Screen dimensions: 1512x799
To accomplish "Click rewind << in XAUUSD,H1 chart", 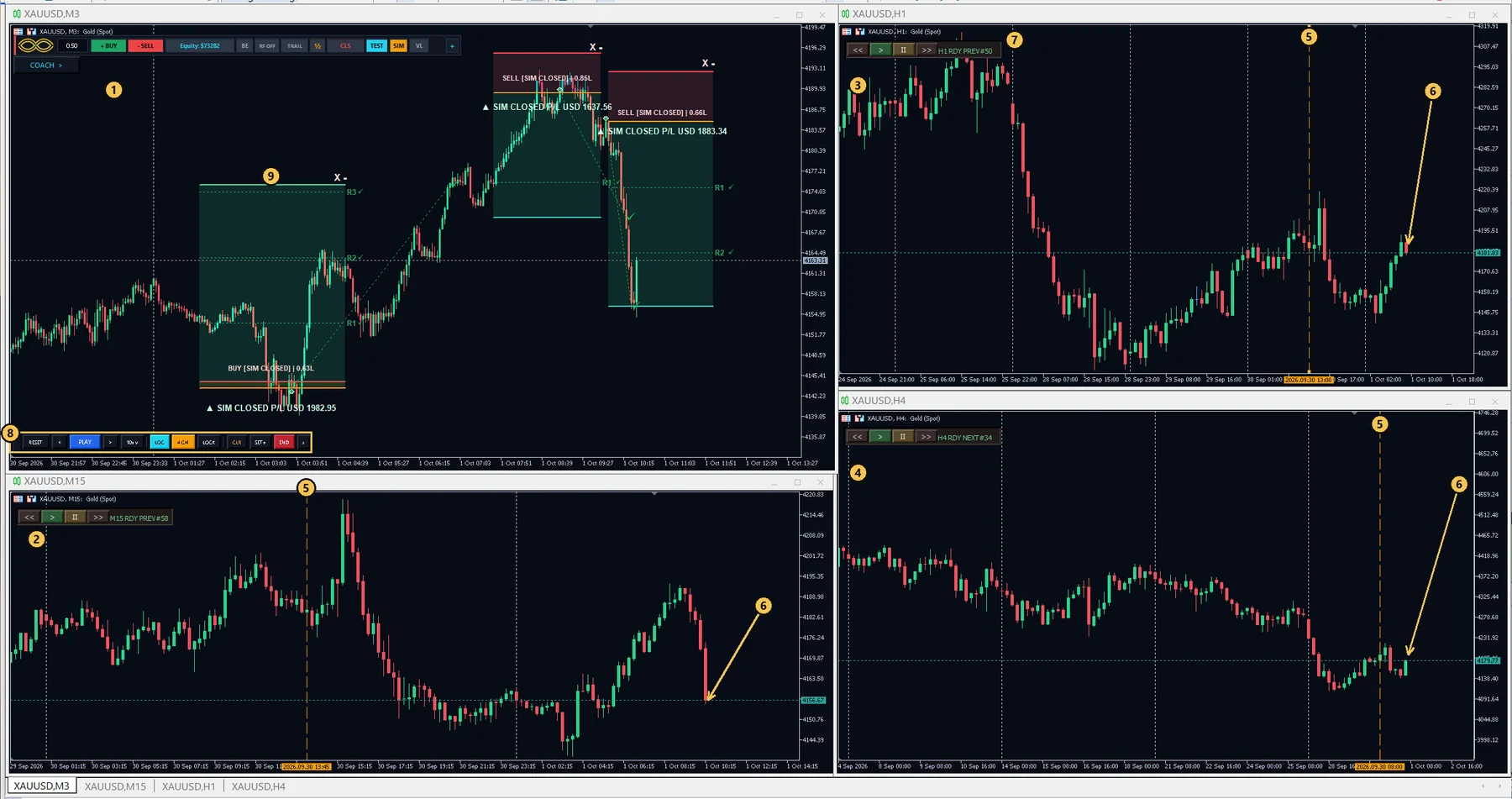I will [x=858, y=50].
